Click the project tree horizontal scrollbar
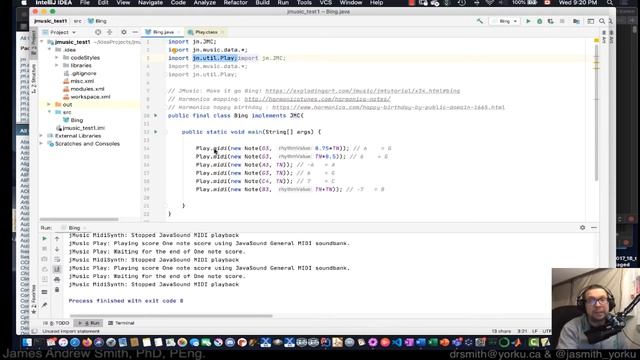Image resolution: width=640 pixels, height=360 pixels. pyautogui.click(x=79, y=219)
